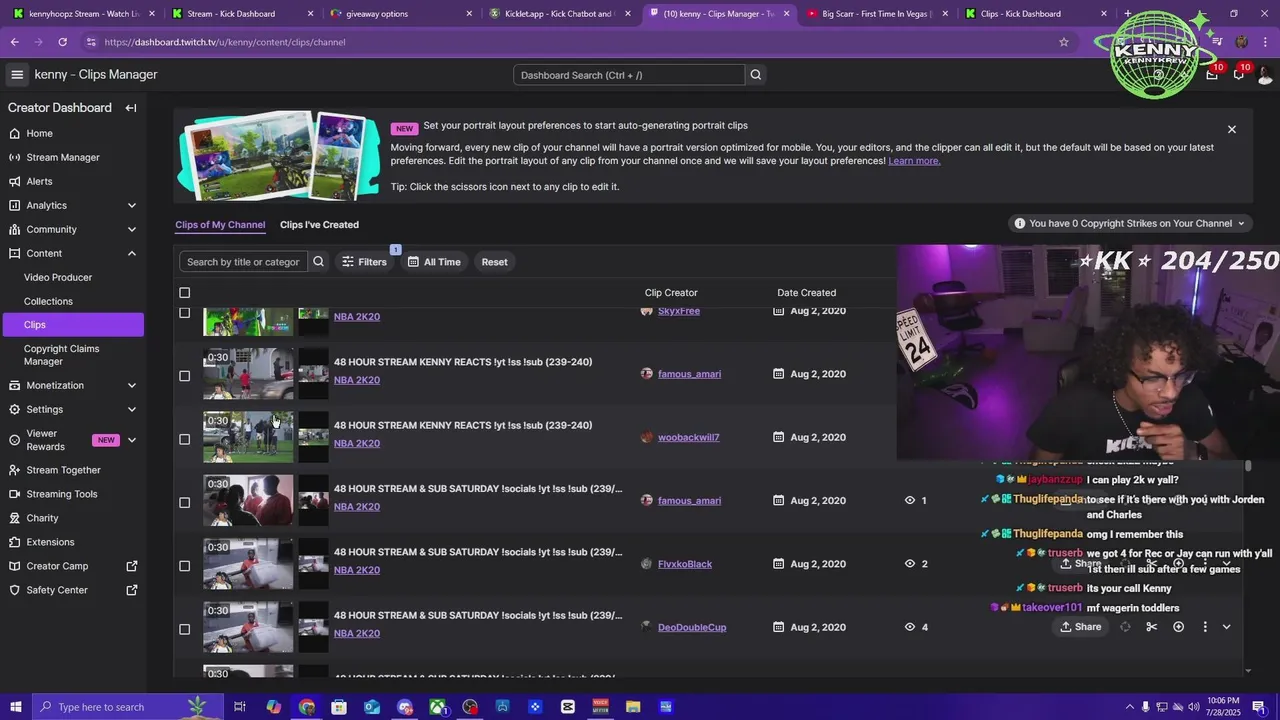Switch to Clips I've Created tab
Viewport: 1280px width, 720px height.
click(319, 225)
